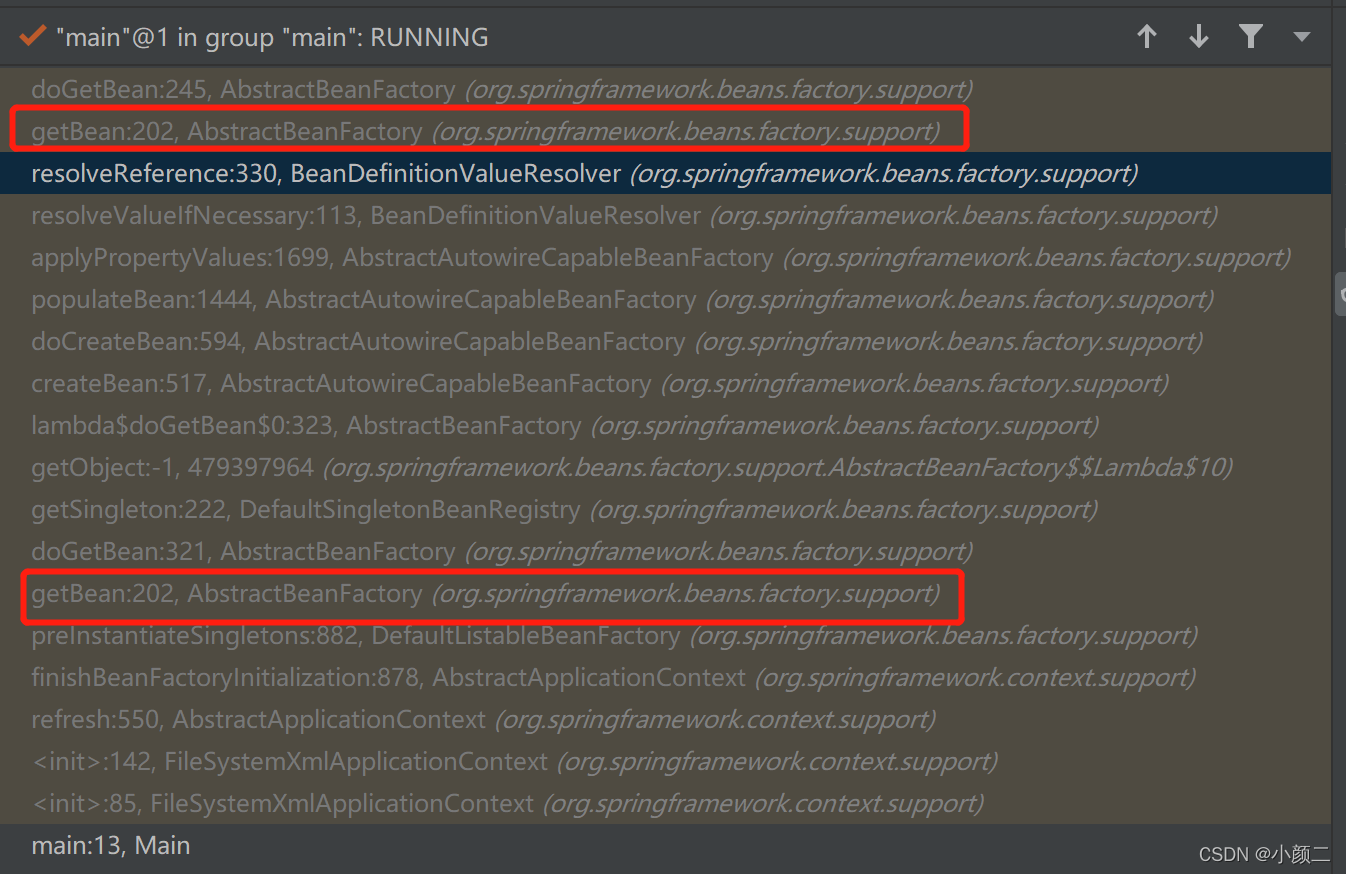
Task: Go to next frame with down arrow
Action: [x=1198, y=37]
